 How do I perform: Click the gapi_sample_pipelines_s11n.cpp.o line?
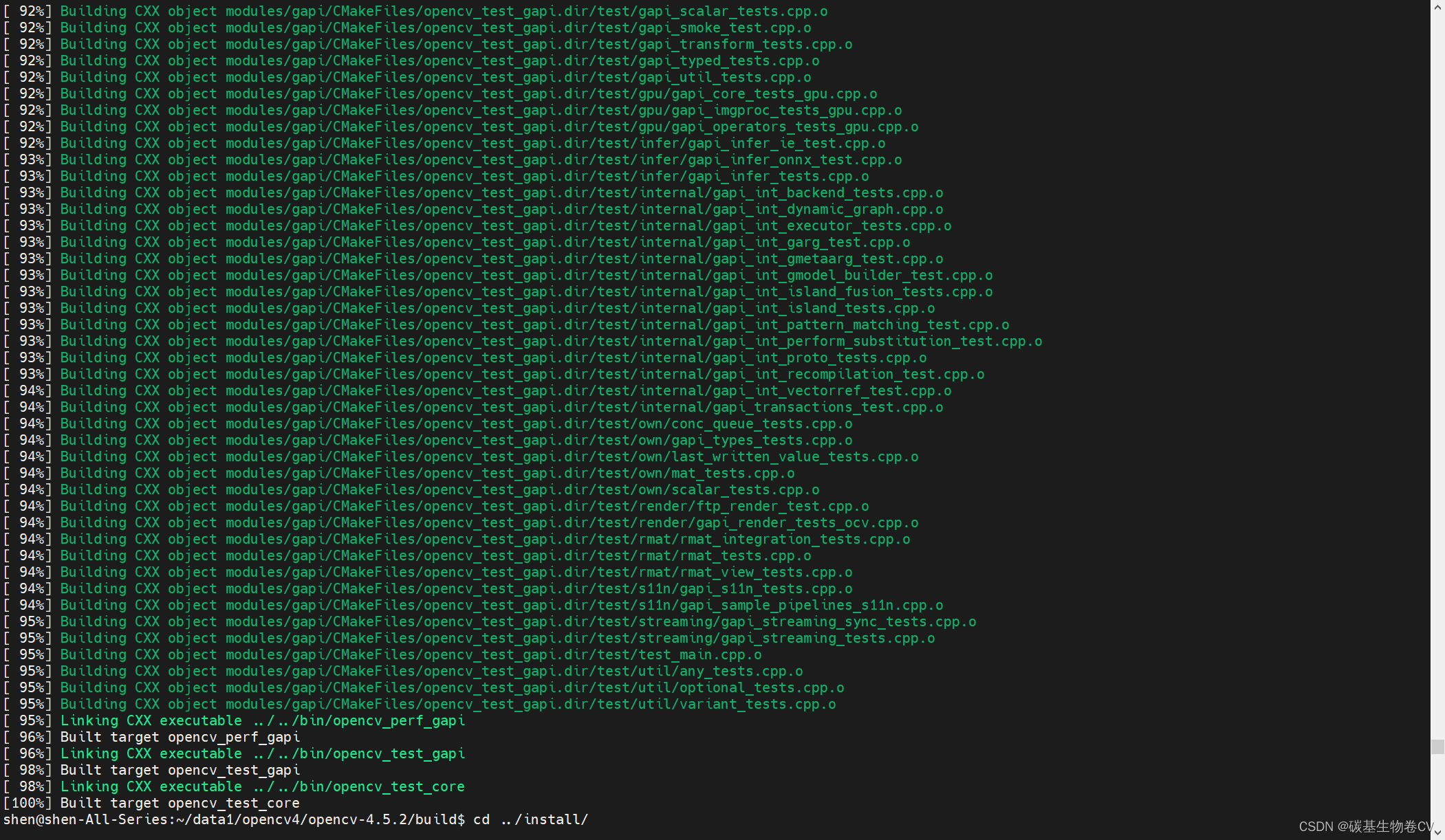473,606
